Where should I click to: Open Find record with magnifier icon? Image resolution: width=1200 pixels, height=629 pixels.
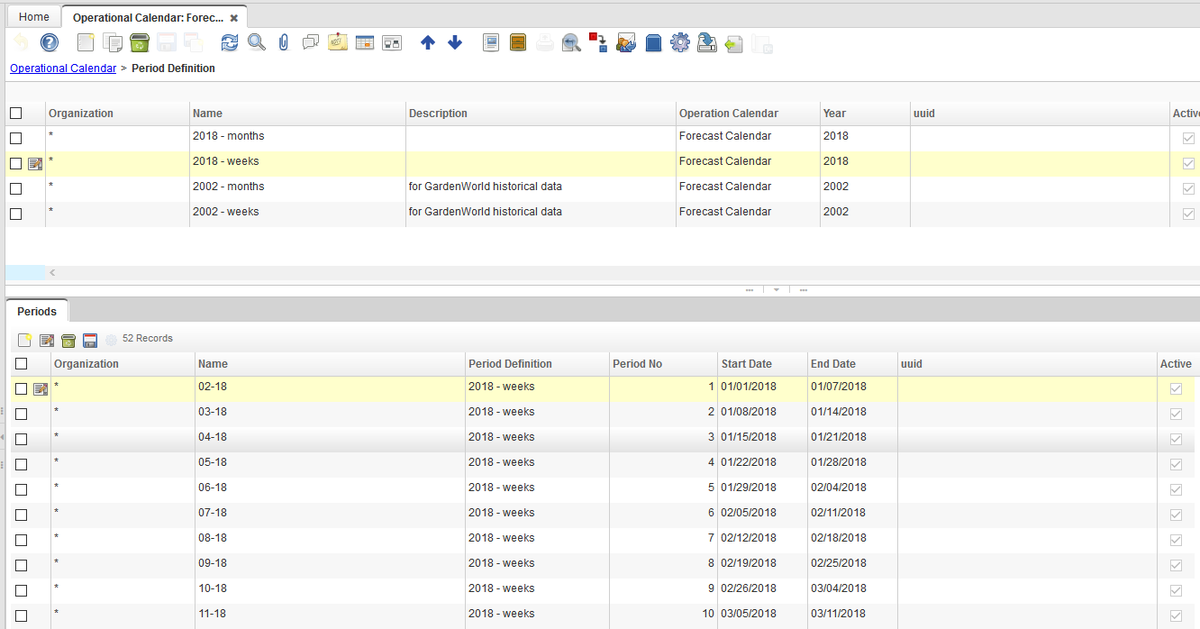pos(256,43)
